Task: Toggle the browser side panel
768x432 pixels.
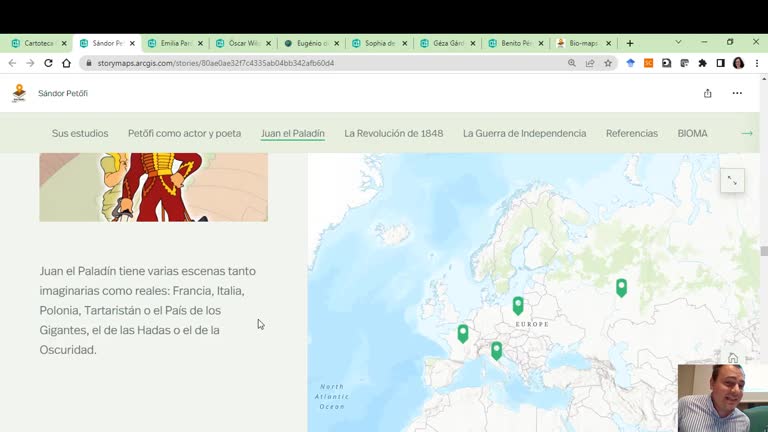Action: pyautogui.click(x=720, y=63)
